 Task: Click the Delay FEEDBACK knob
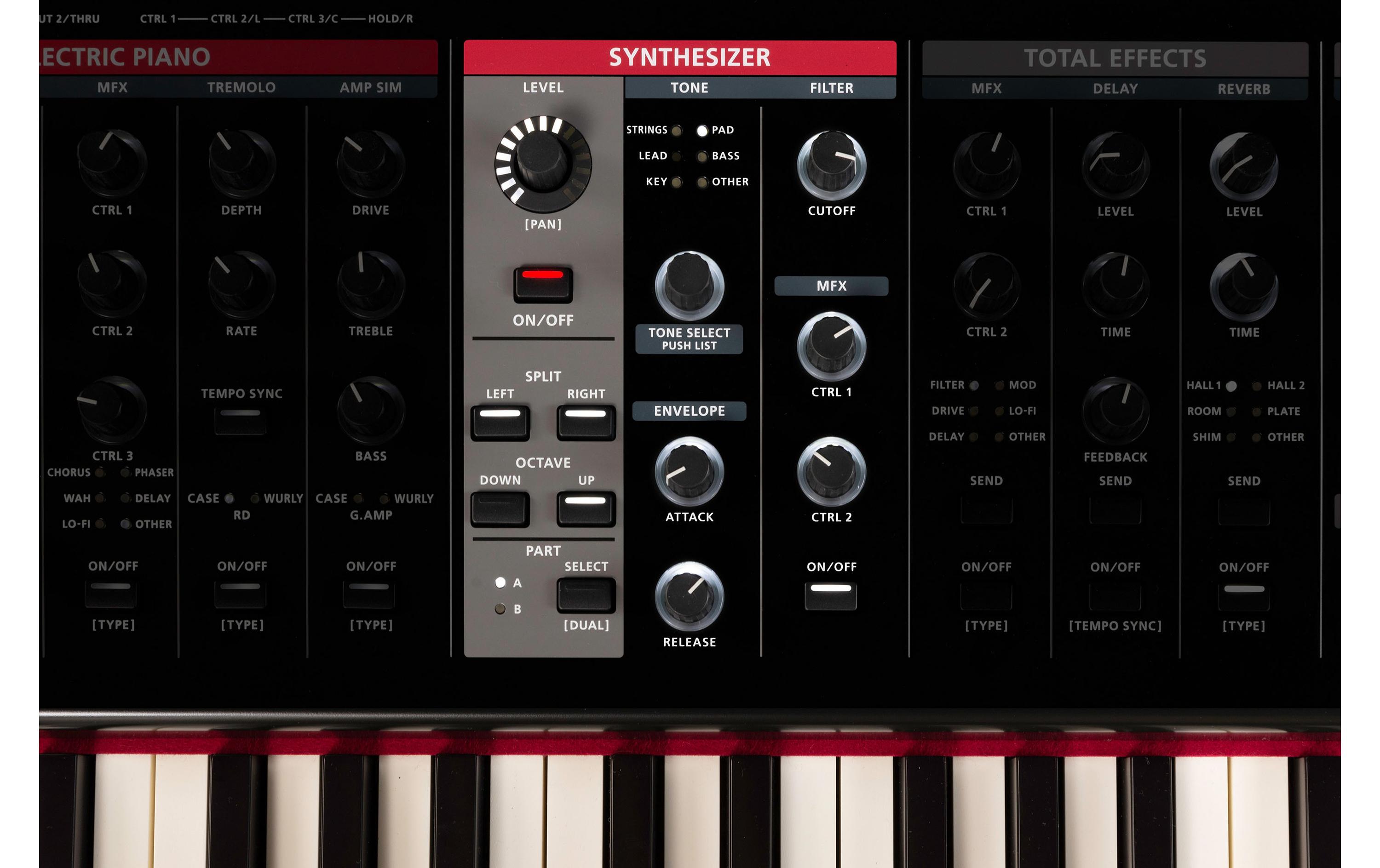(1115, 411)
